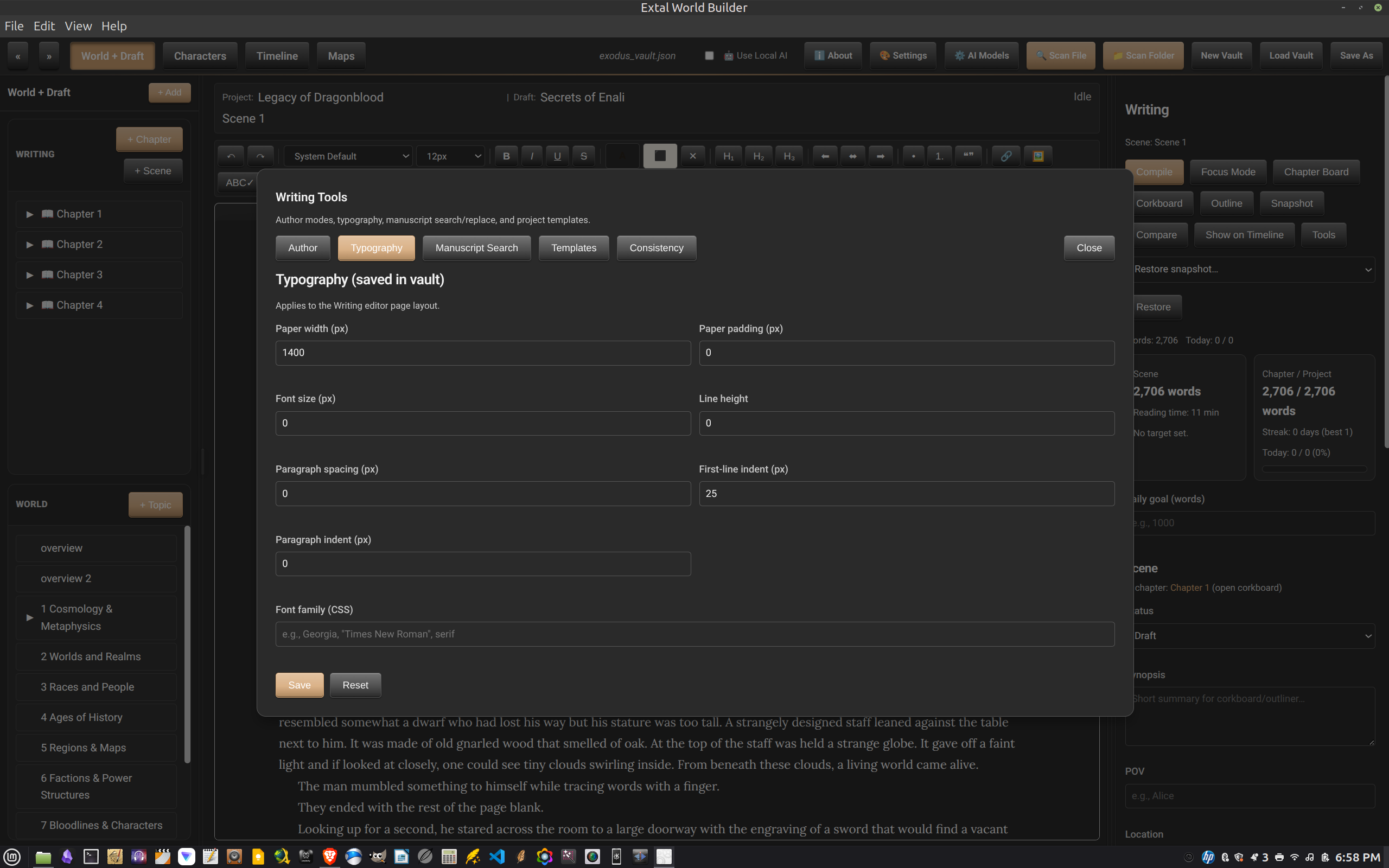The height and width of the screenshot is (868, 1389).
Task: Align text right with the arrow icon
Action: (881, 156)
